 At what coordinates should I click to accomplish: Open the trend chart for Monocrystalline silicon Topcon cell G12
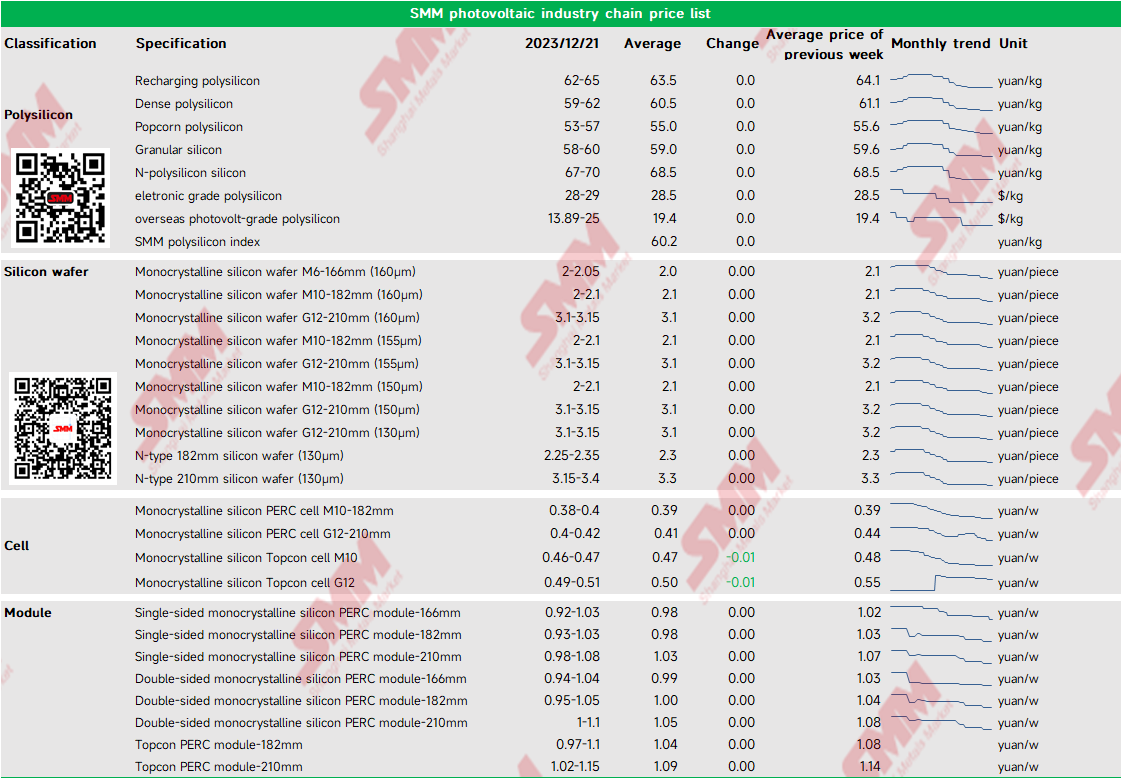click(x=935, y=582)
